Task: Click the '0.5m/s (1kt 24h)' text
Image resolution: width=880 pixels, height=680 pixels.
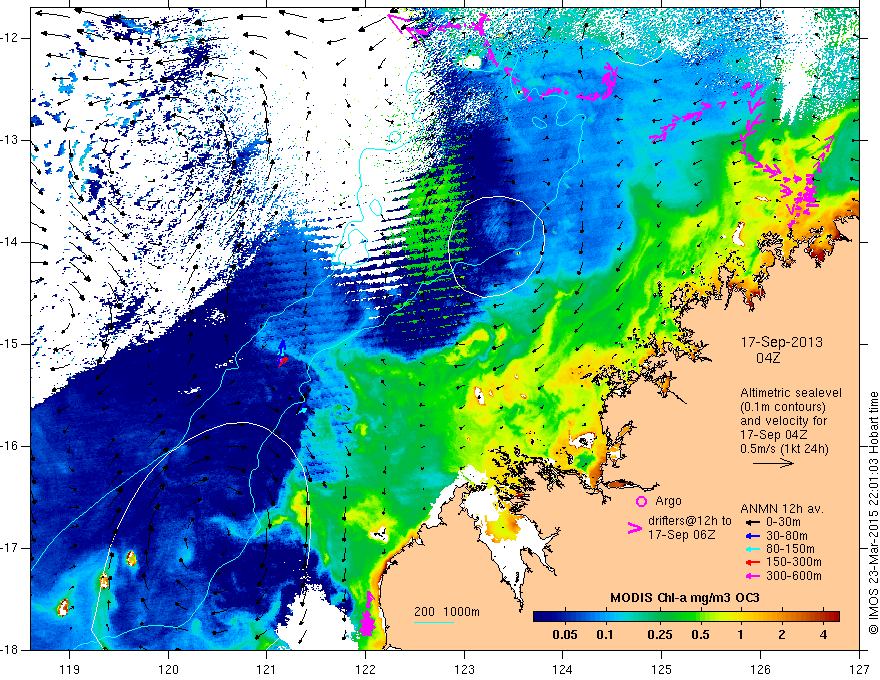Action: click(784, 449)
